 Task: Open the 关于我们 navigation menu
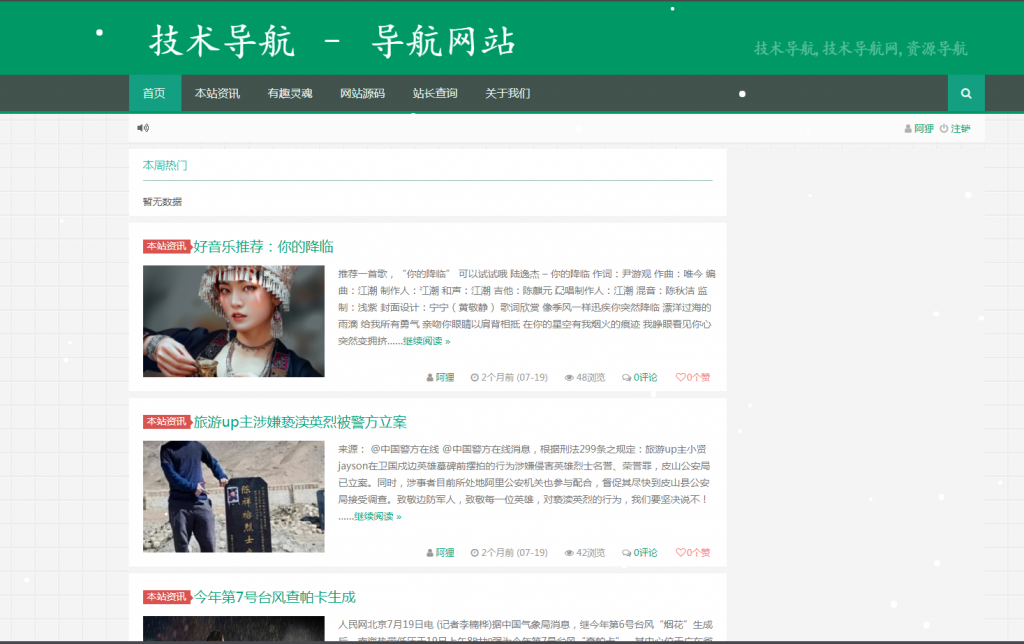(x=507, y=93)
